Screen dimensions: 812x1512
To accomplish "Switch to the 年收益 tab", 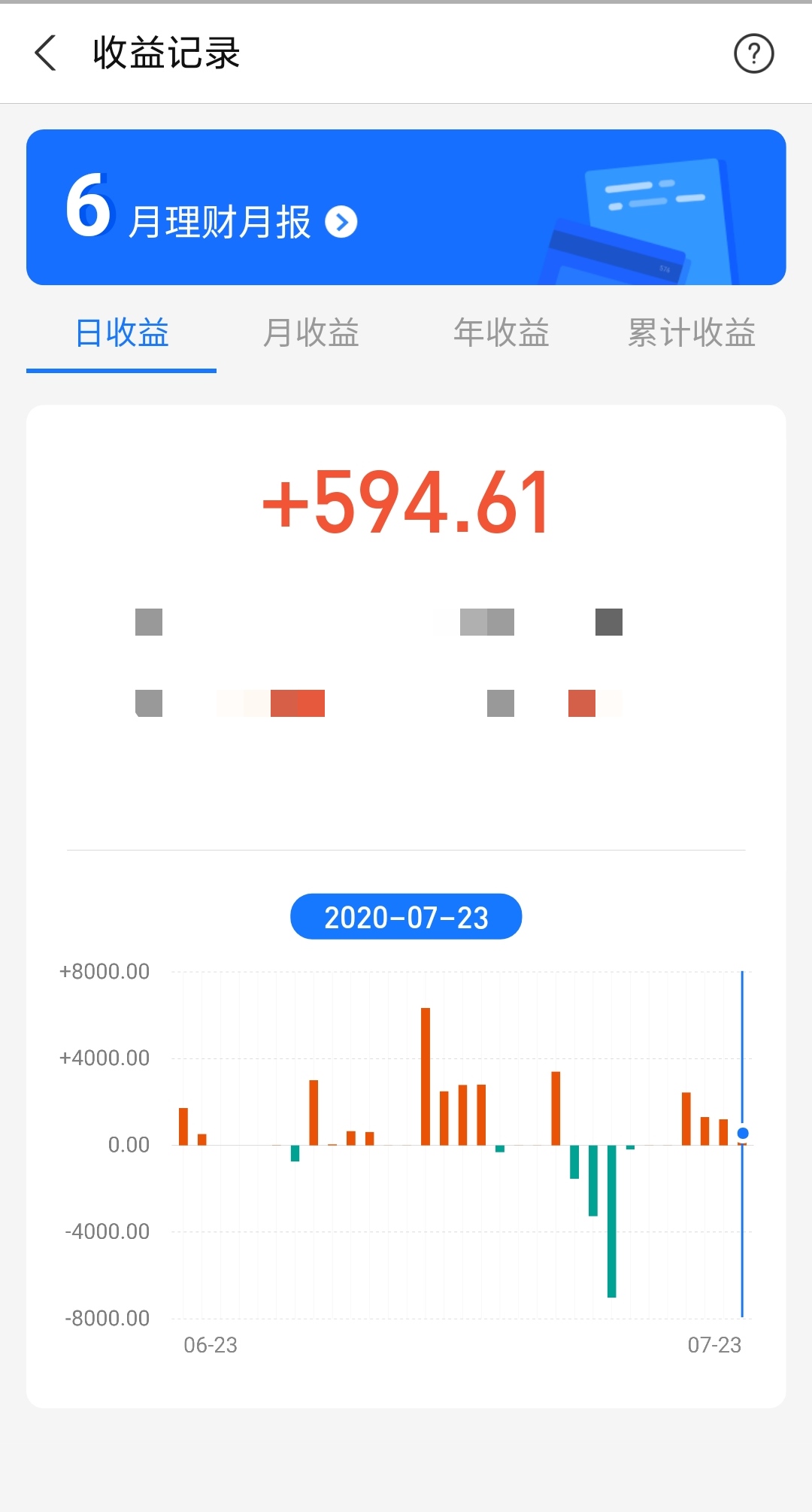I will coord(501,333).
